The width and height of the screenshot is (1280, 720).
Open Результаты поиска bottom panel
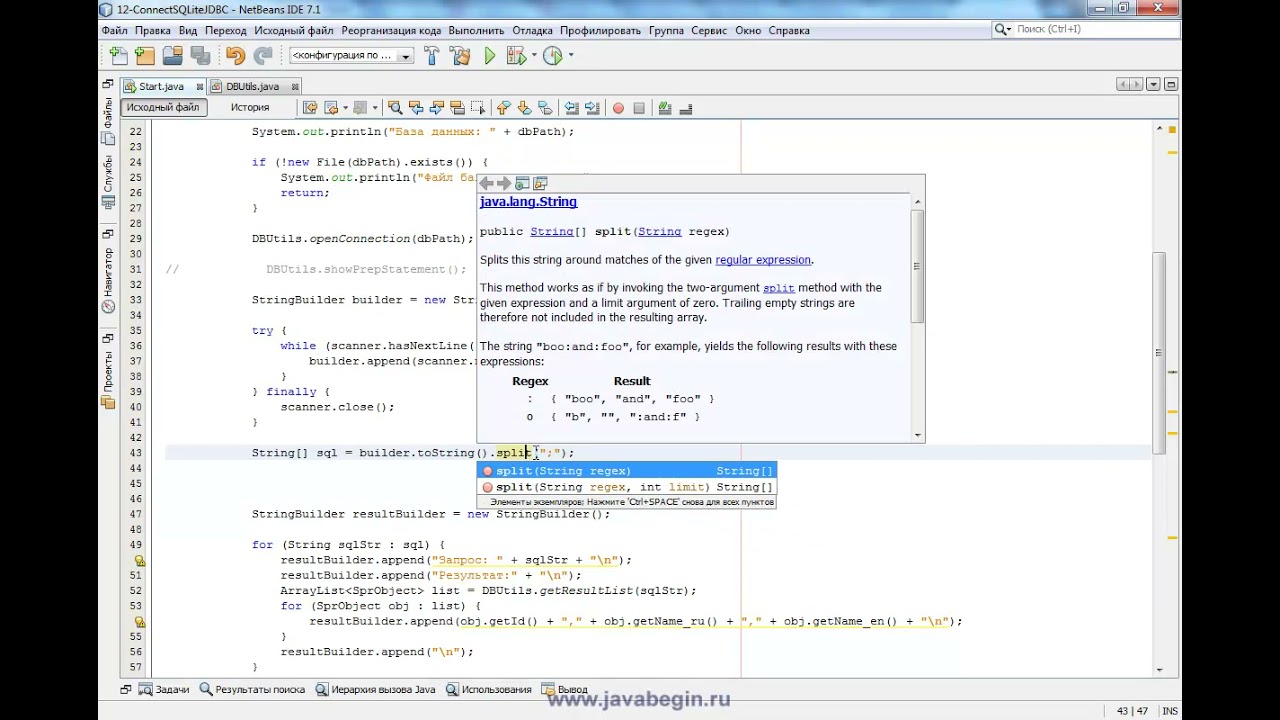[x=252, y=689]
